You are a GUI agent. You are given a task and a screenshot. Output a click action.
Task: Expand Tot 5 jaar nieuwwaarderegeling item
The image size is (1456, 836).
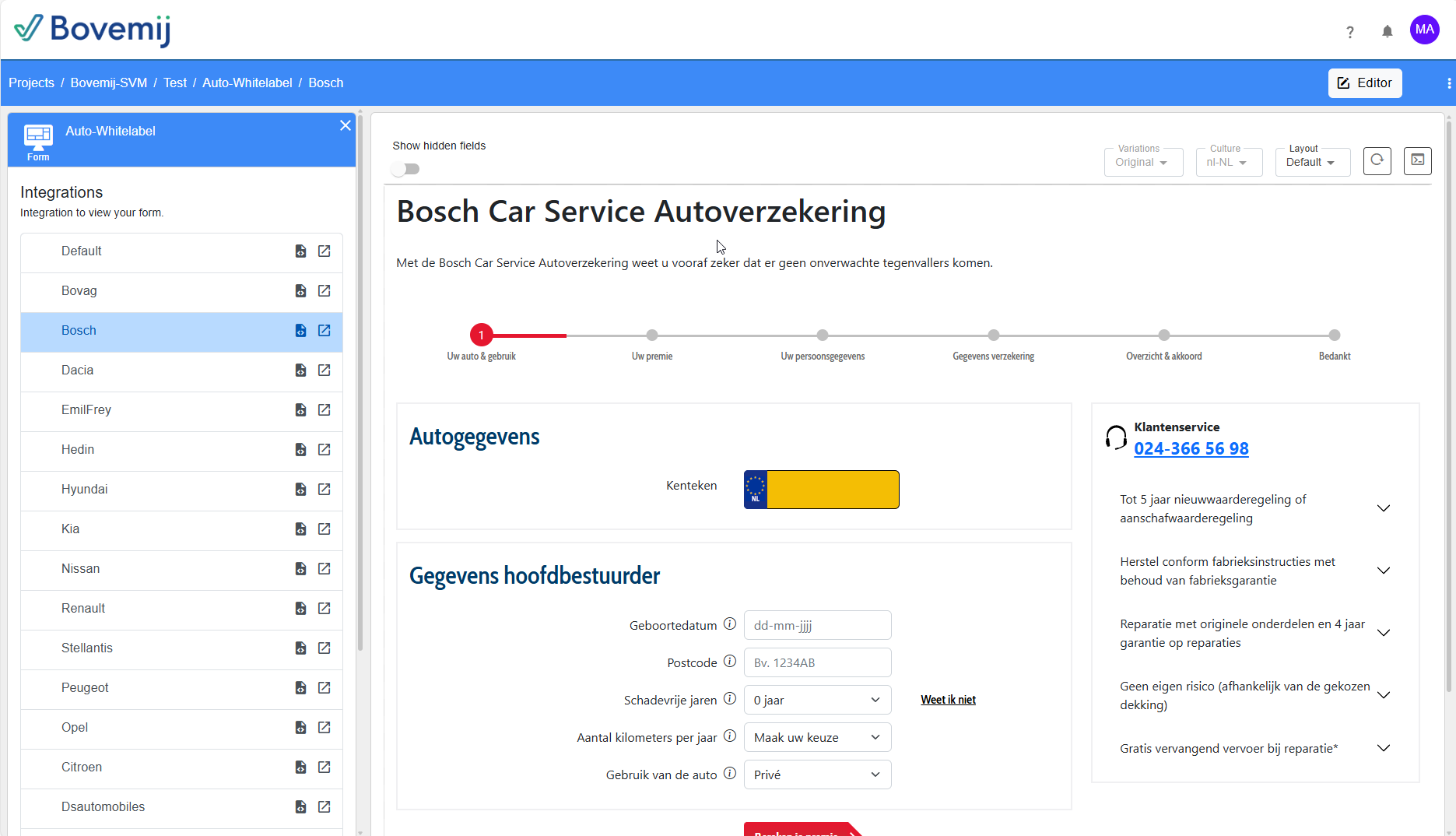(1254, 508)
